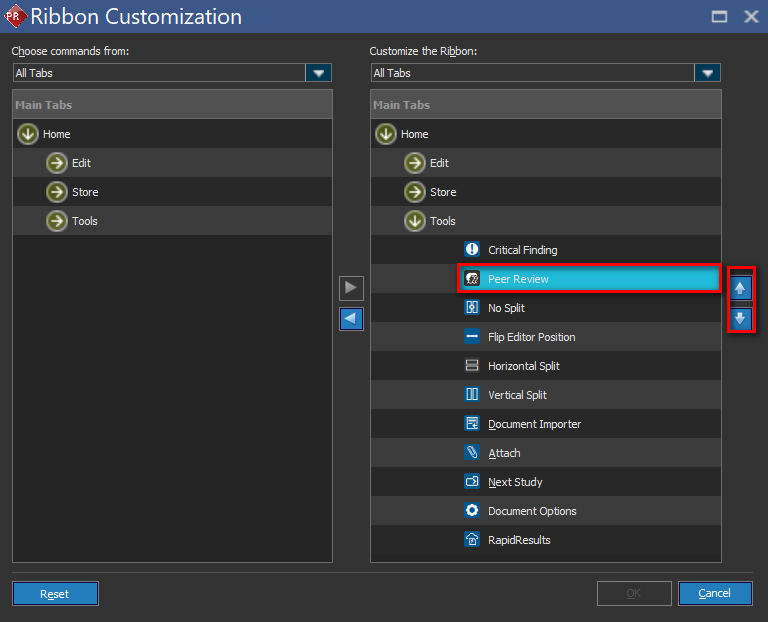The height and width of the screenshot is (622, 768).
Task: Expand the Edit group in left panel
Action: [57, 163]
